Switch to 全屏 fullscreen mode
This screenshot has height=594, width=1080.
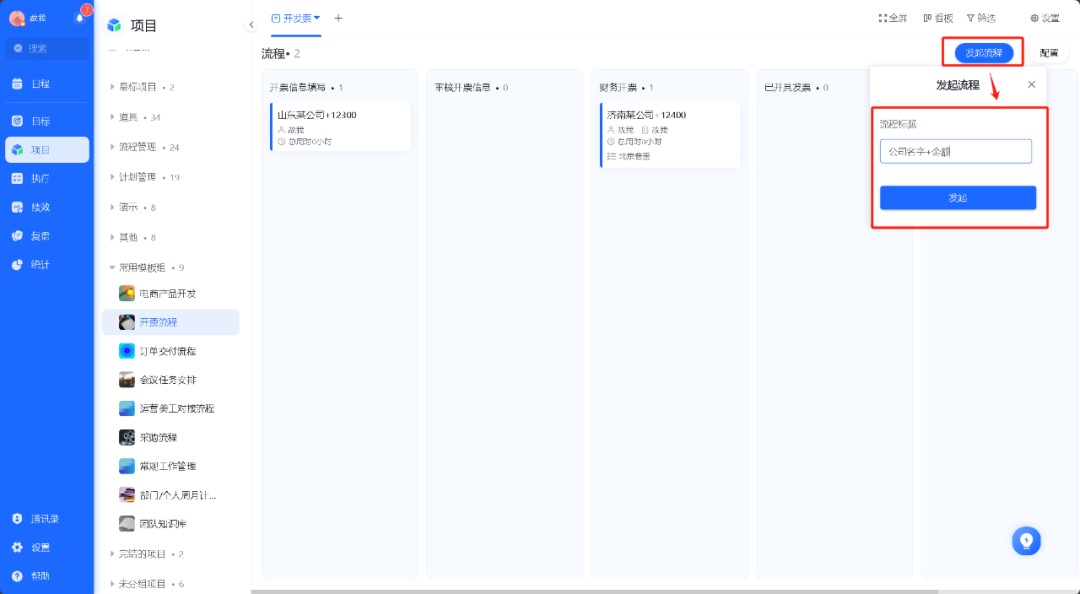893,18
